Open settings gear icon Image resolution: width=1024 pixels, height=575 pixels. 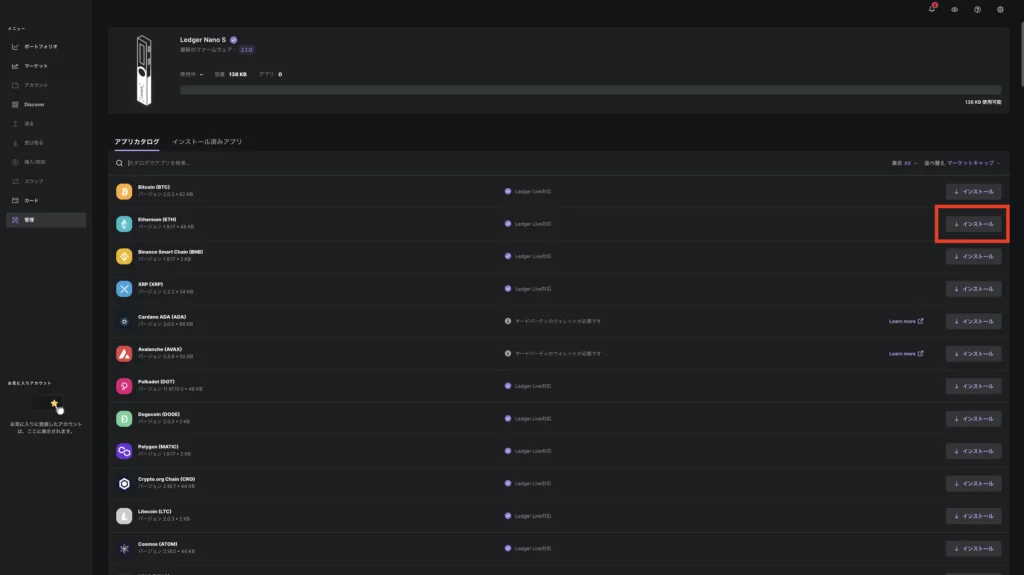click(x=1000, y=10)
